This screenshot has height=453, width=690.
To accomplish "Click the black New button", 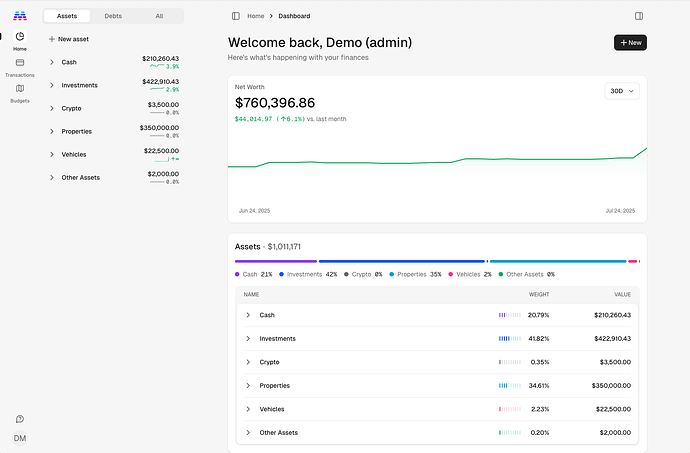I will 630,43.
